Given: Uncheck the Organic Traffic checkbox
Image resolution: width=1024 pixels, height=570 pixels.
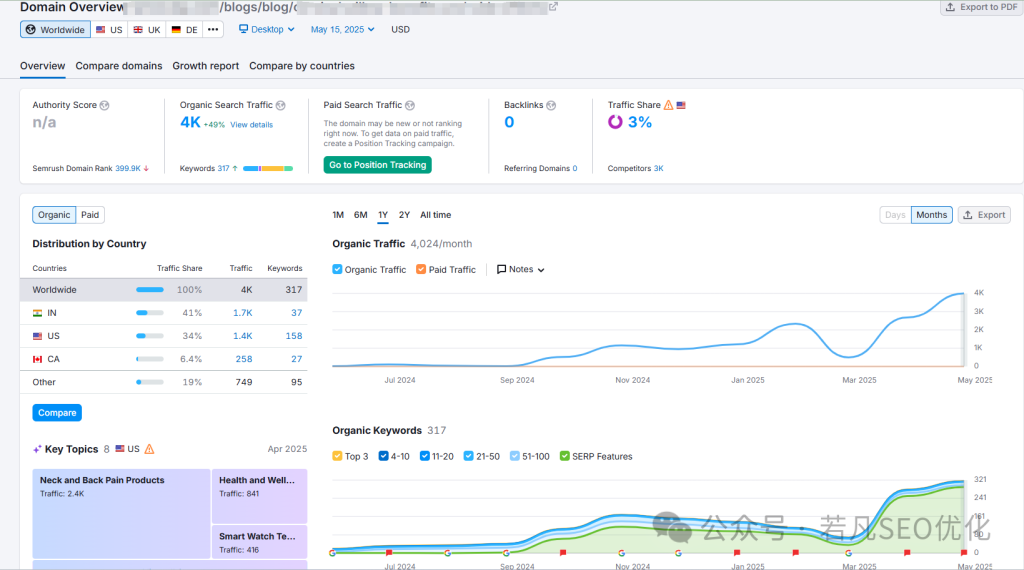Looking at the screenshot, I should pos(337,269).
